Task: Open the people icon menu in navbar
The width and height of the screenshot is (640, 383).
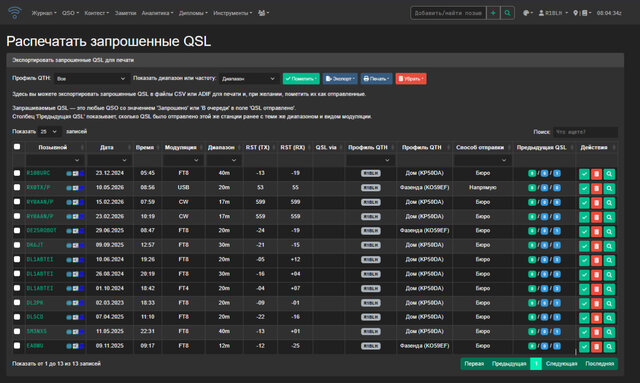Action: (x=263, y=13)
